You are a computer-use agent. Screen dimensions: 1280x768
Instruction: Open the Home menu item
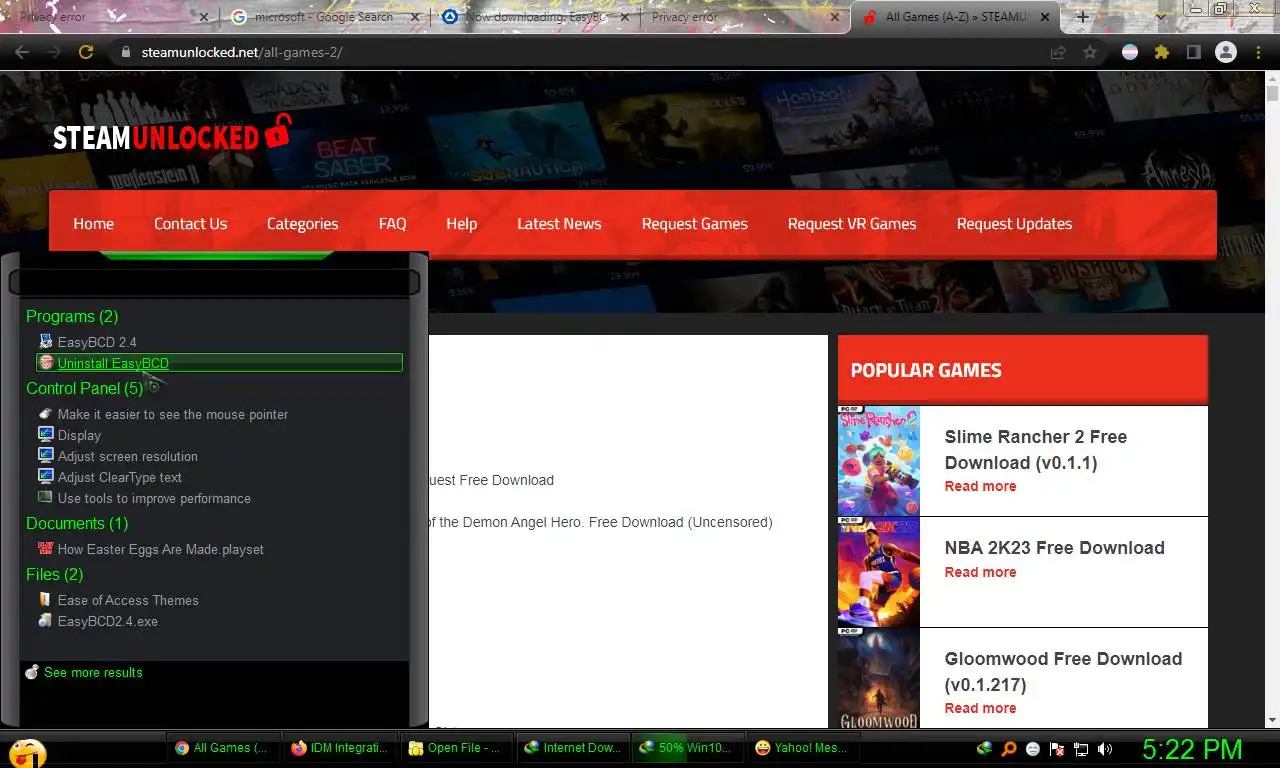point(93,224)
